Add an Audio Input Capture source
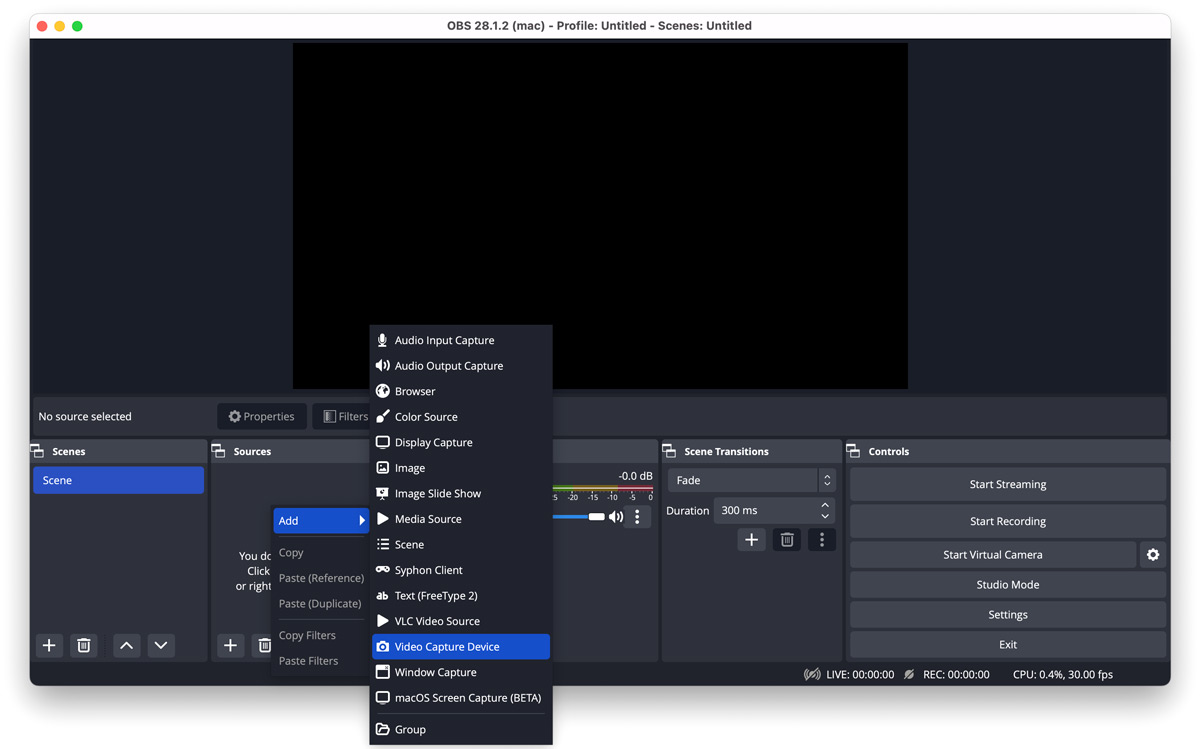1200x749 pixels. coord(443,339)
